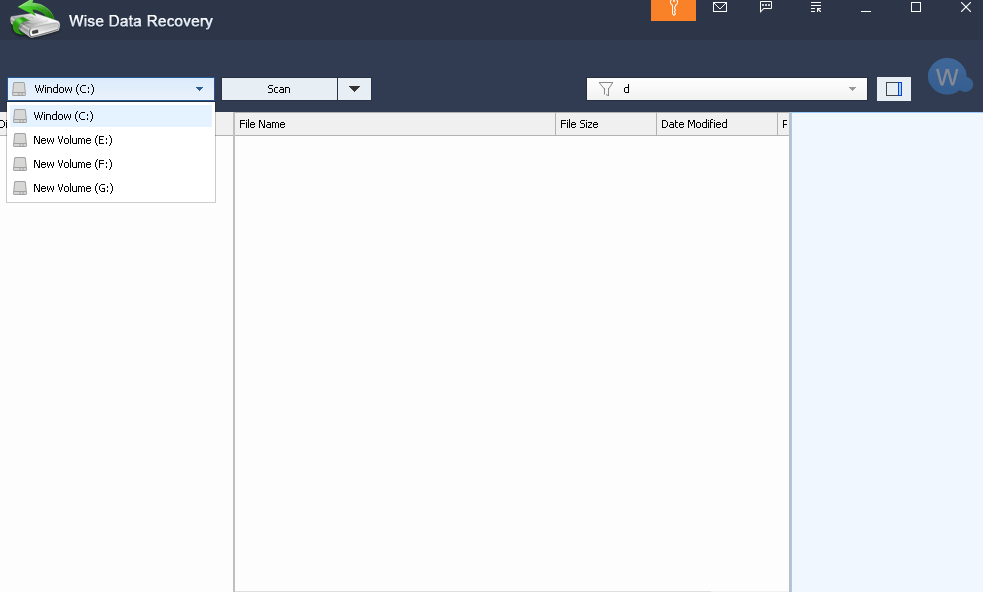Click the filter funnel icon
The height and width of the screenshot is (592, 983).
tap(606, 89)
